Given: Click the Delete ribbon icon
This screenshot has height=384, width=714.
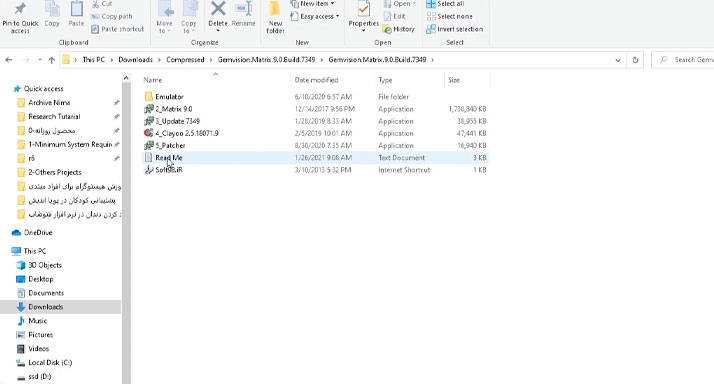Looking at the screenshot, I should point(218,16).
